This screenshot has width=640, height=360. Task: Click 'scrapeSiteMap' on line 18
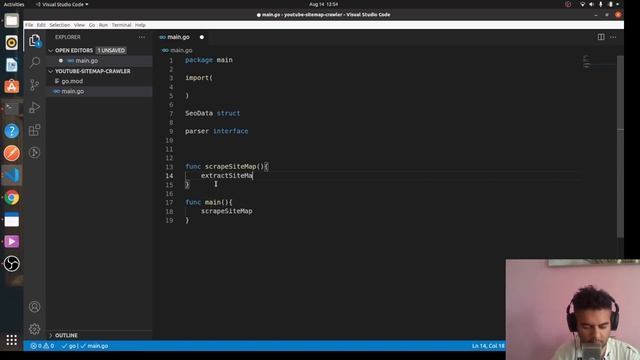[227, 211]
